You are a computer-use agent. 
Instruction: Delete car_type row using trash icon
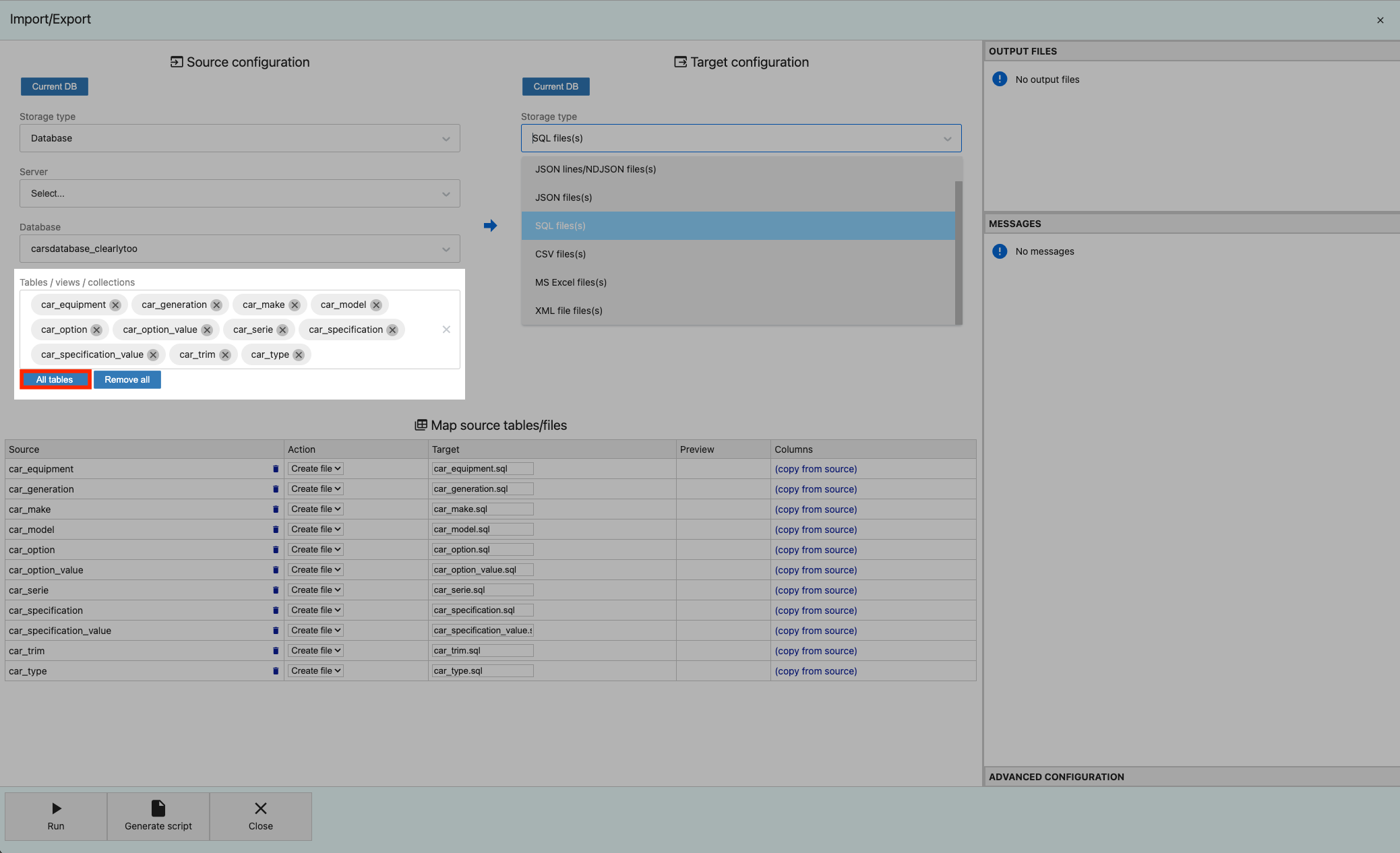276,671
